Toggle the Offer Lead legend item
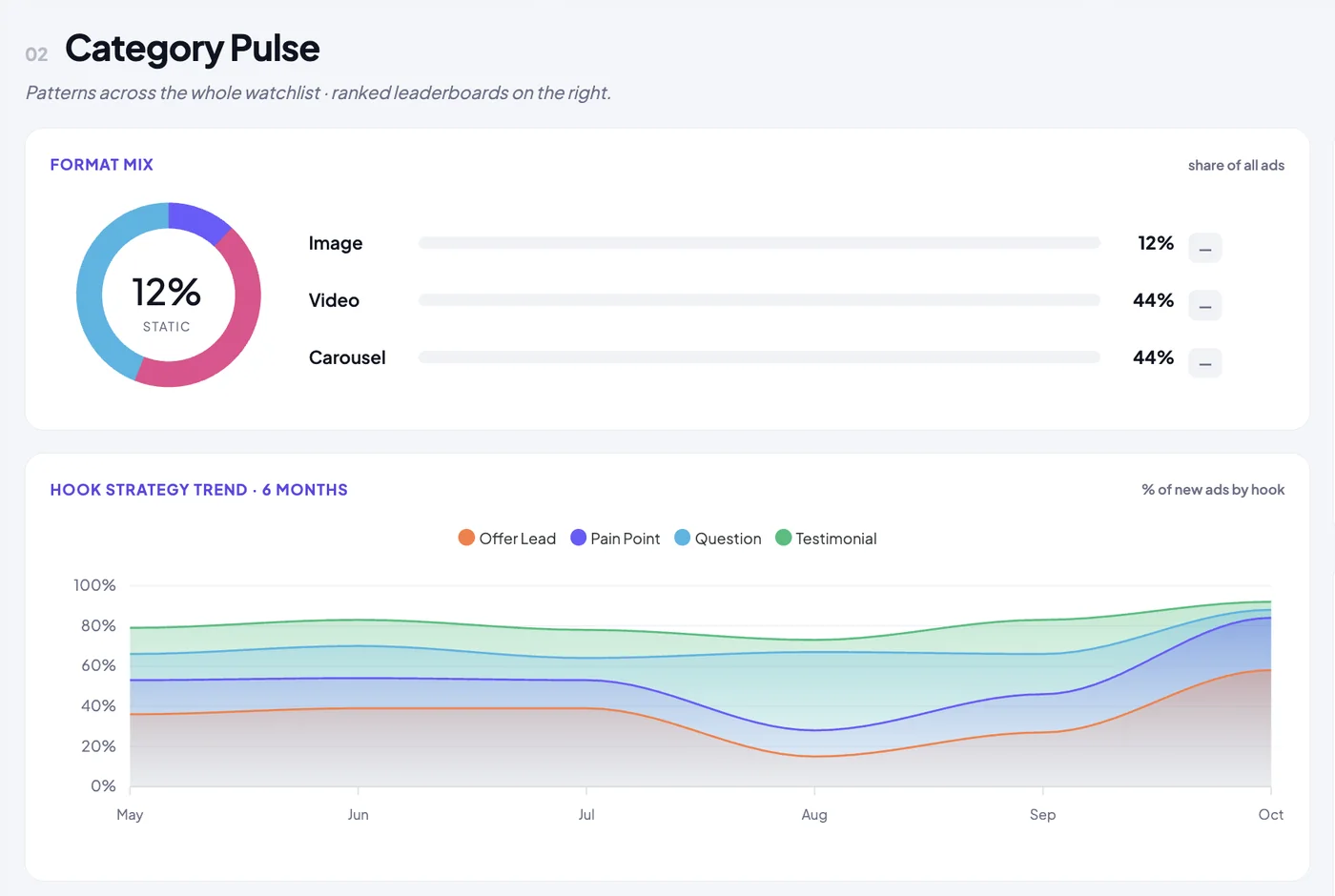The image size is (1335, 896). [507, 539]
